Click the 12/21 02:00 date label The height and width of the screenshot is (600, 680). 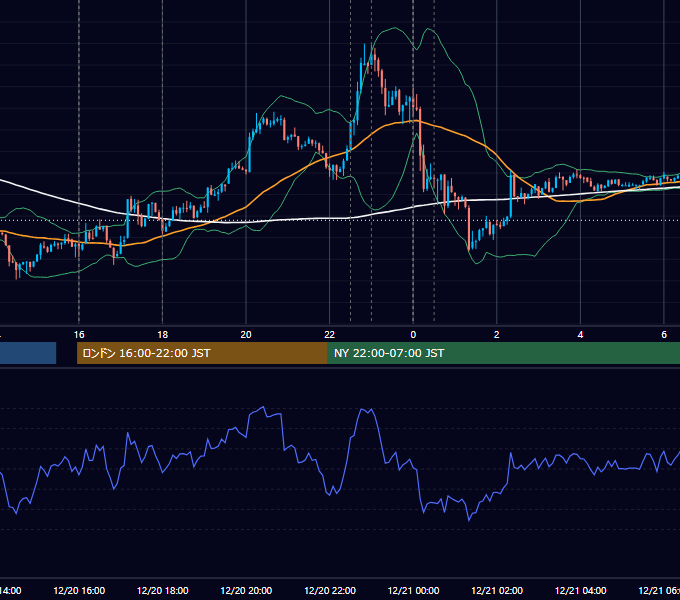point(497,590)
